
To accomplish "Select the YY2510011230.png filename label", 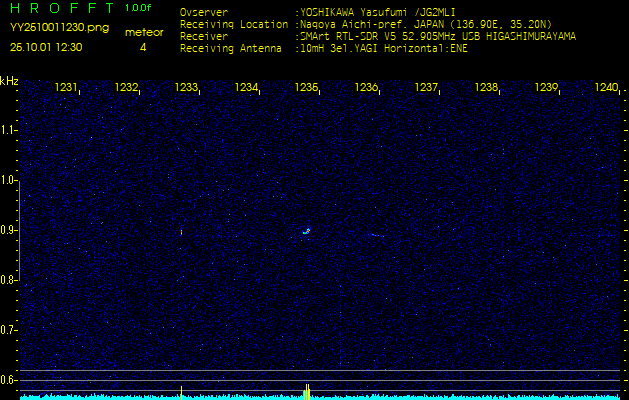I will pos(59,28).
